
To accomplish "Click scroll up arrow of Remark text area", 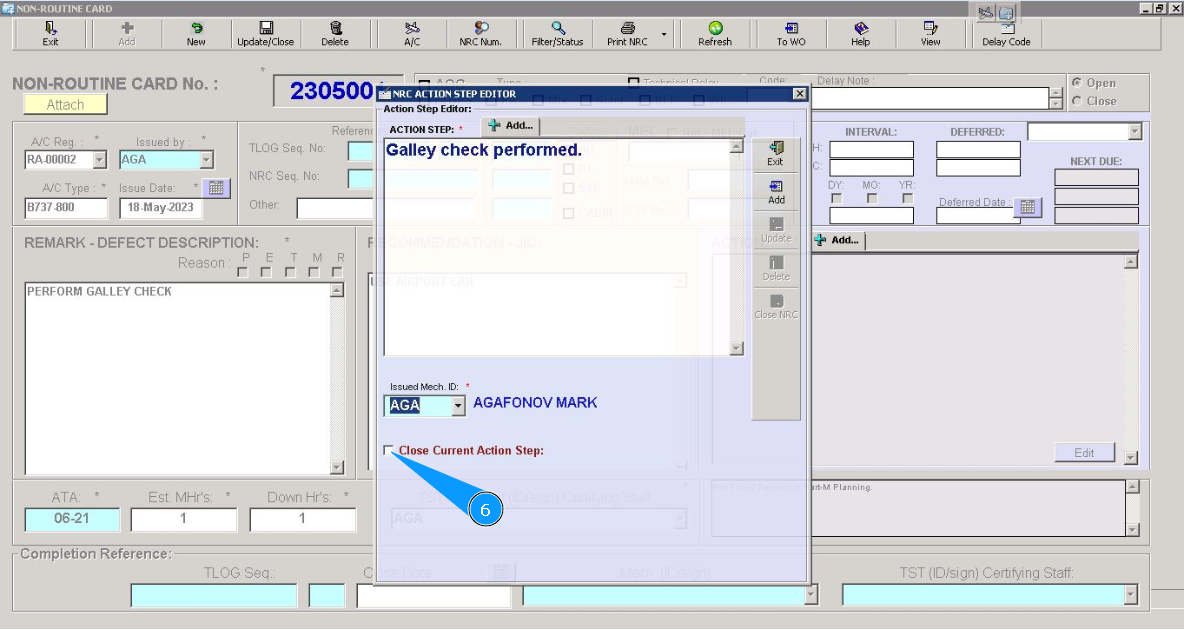I will (x=338, y=290).
